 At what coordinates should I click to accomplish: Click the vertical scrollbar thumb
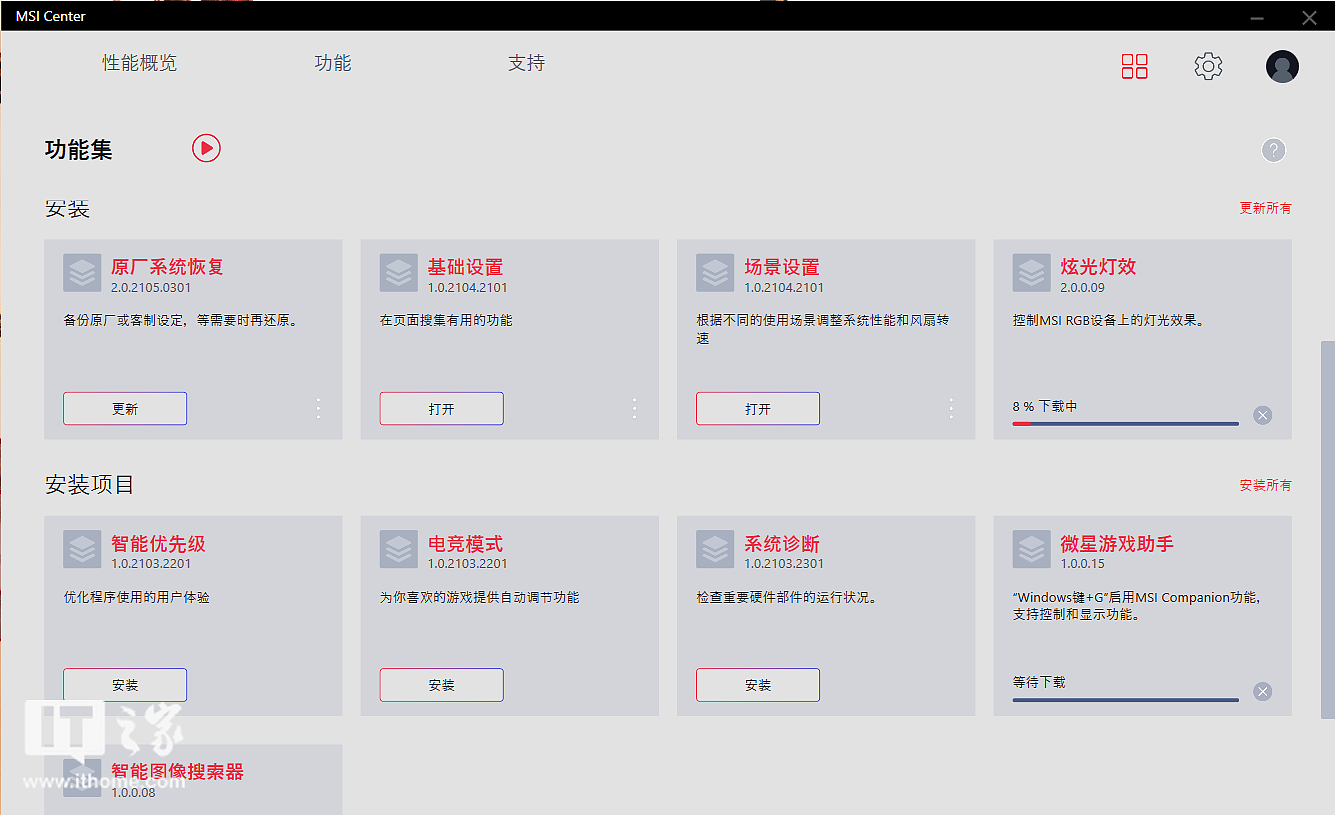tap(1327, 530)
